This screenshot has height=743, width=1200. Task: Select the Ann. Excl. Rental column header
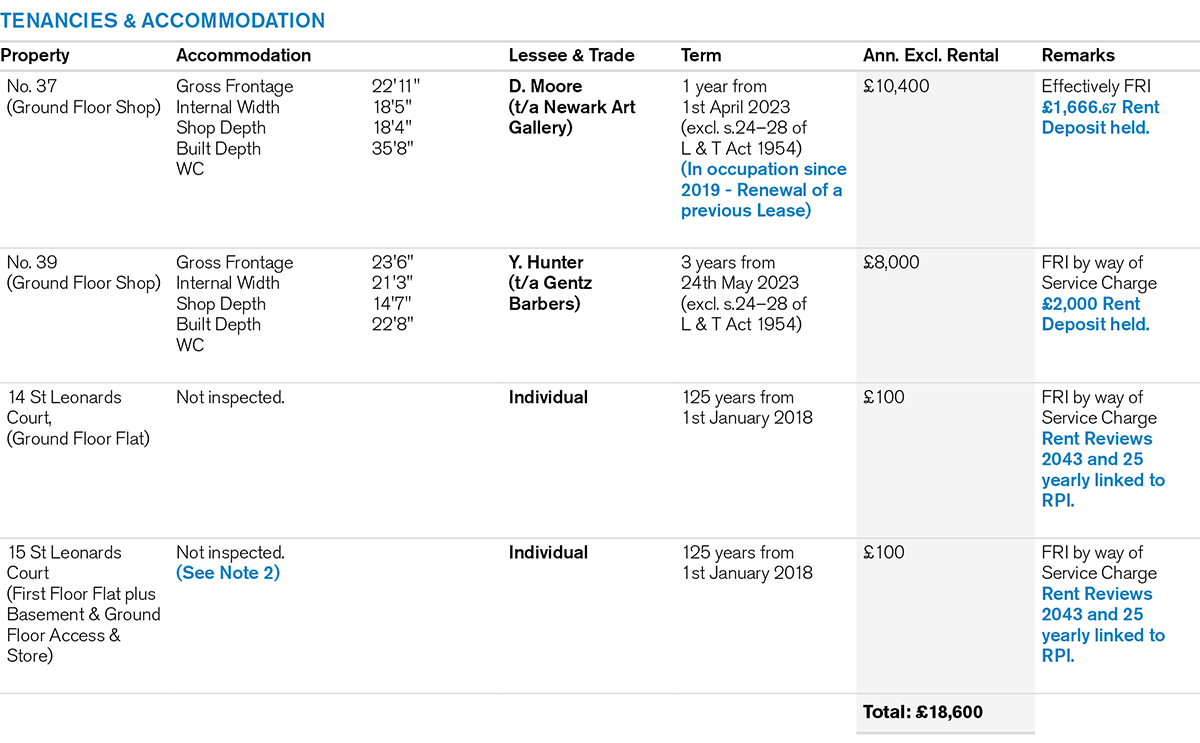click(x=931, y=56)
